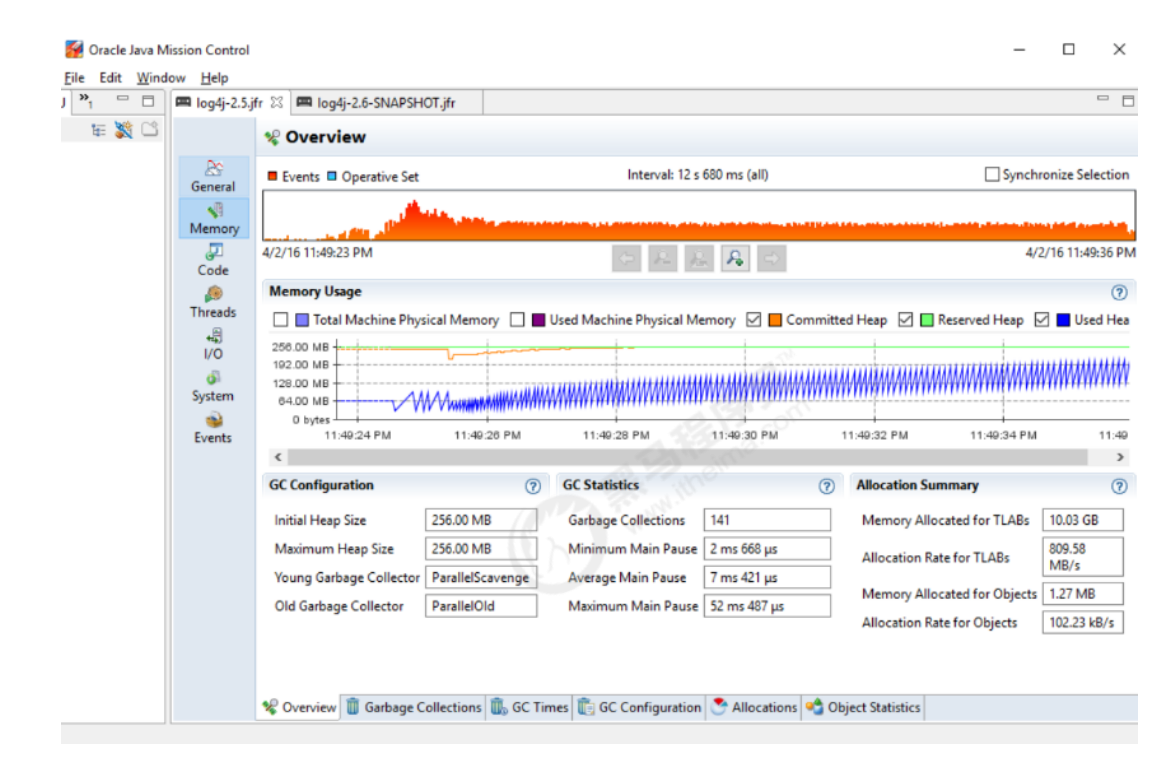Switch to Allocations bottom tab
The image size is (1167, 762).
point(754,707)
